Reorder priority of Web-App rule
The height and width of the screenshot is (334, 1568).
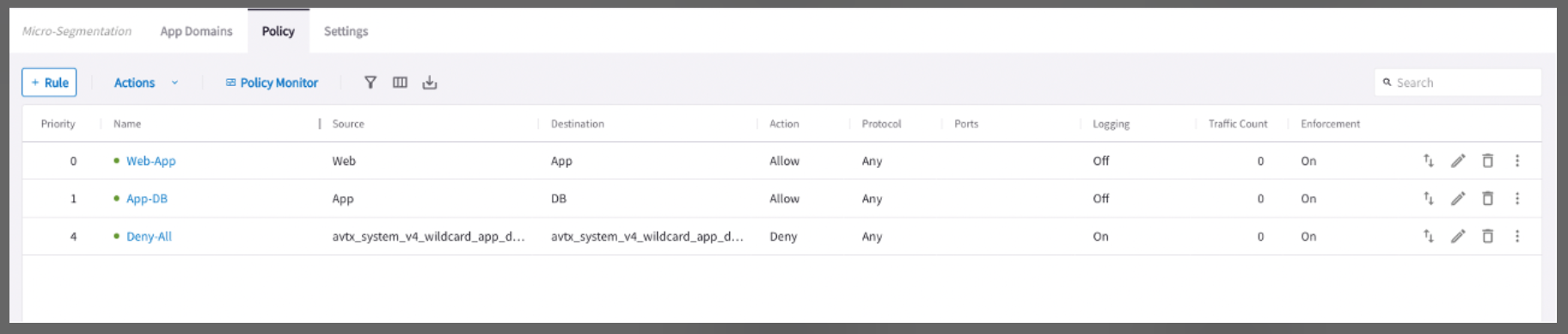(x=1428, y=161)
